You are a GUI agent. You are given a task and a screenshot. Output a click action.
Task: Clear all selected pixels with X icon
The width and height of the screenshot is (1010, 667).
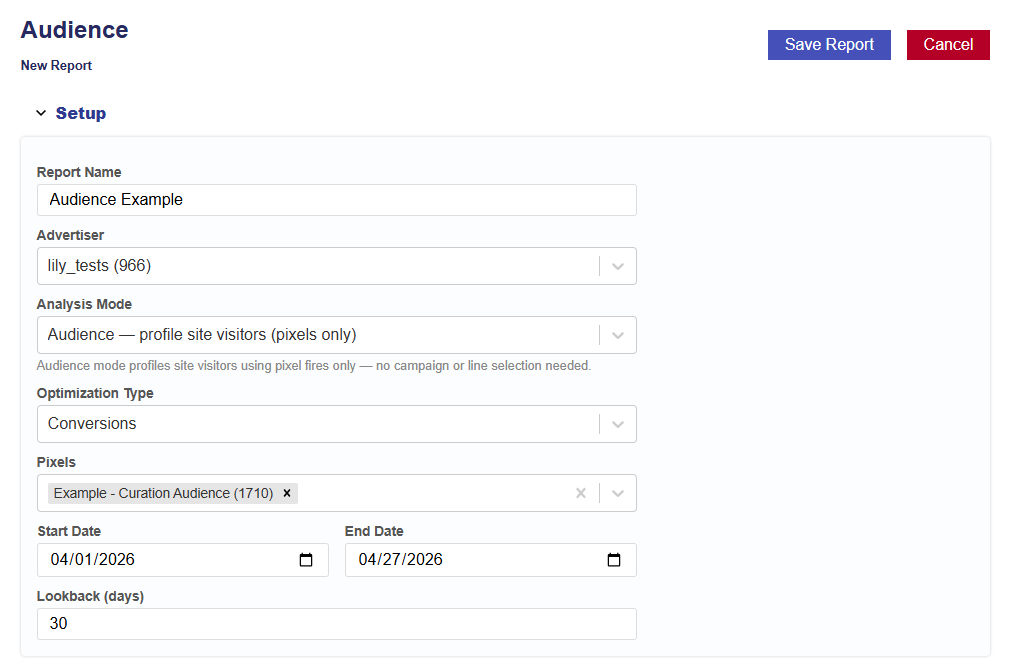tap(581, 493)
